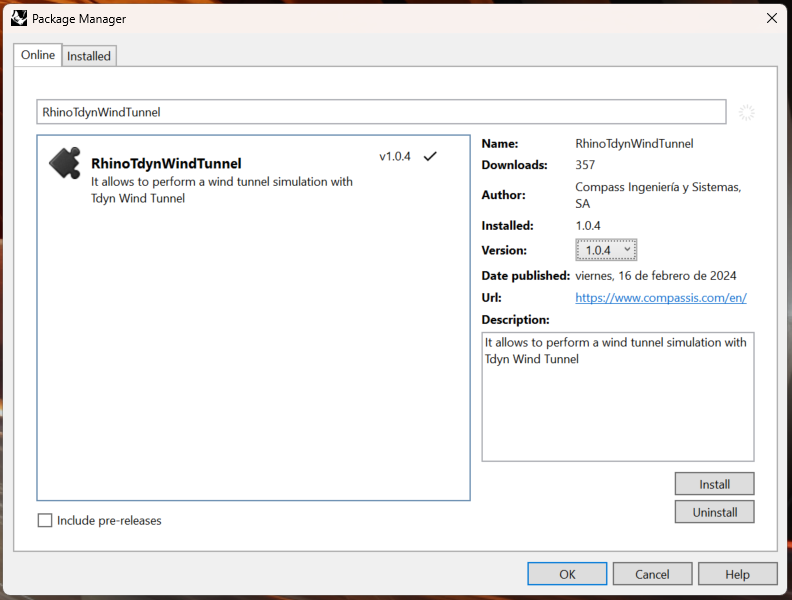
Task: Select RhinoTdynWindTunnel title in the results list
Action: click(166, 164)
